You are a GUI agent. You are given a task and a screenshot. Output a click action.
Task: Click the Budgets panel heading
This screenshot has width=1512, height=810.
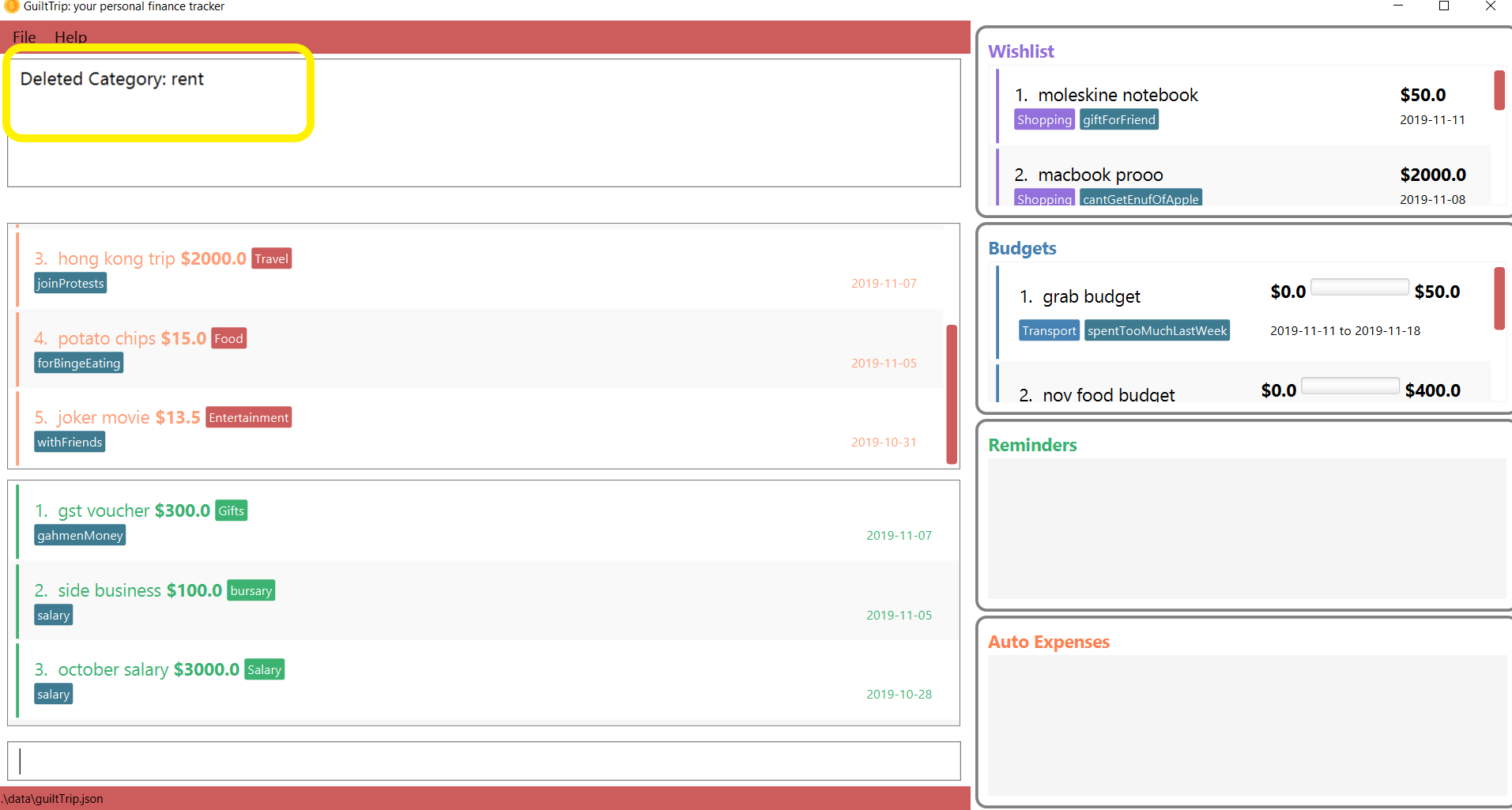(x=1022, y=248)
